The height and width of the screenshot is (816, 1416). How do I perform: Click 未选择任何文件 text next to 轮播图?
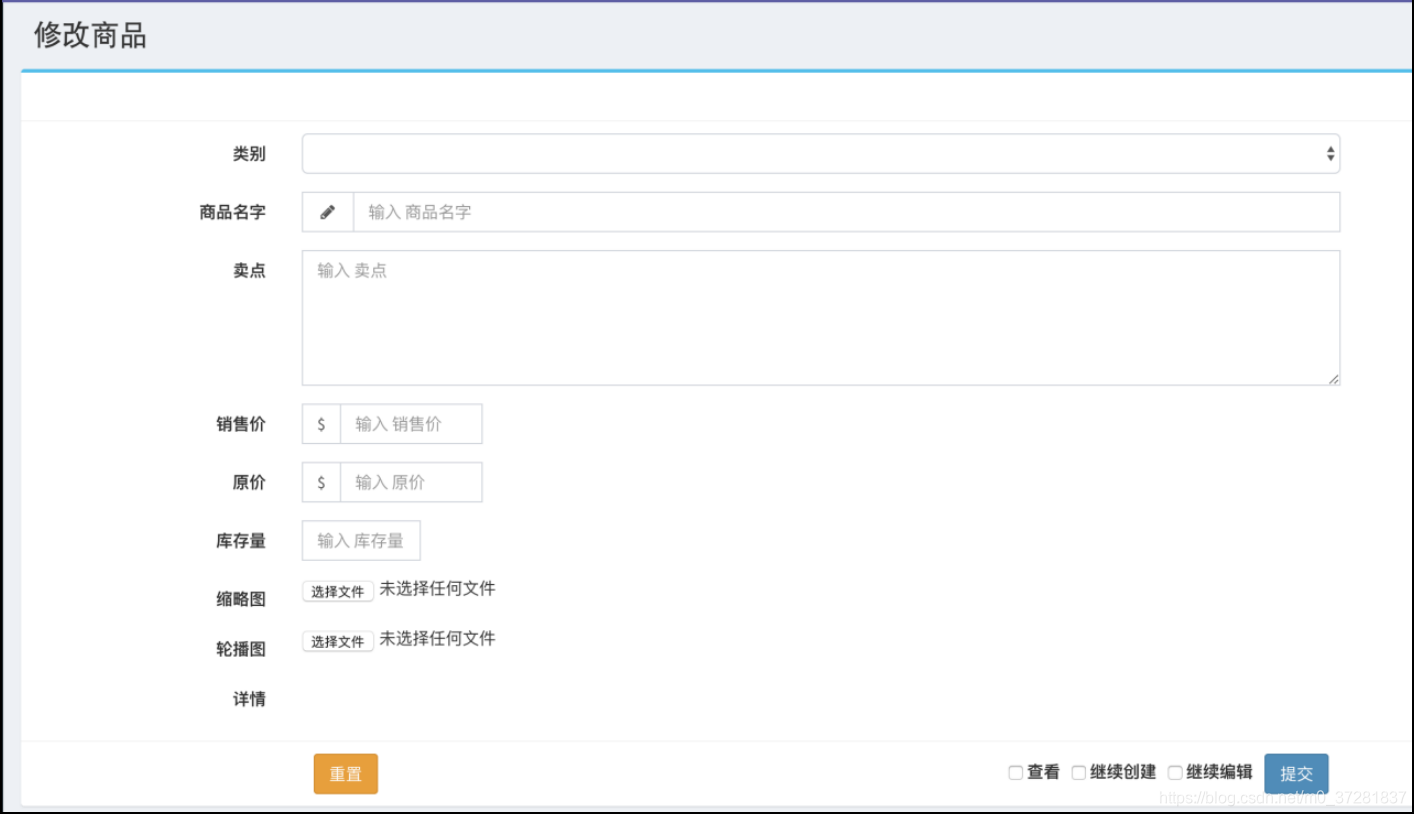click(x=437, y=639)
